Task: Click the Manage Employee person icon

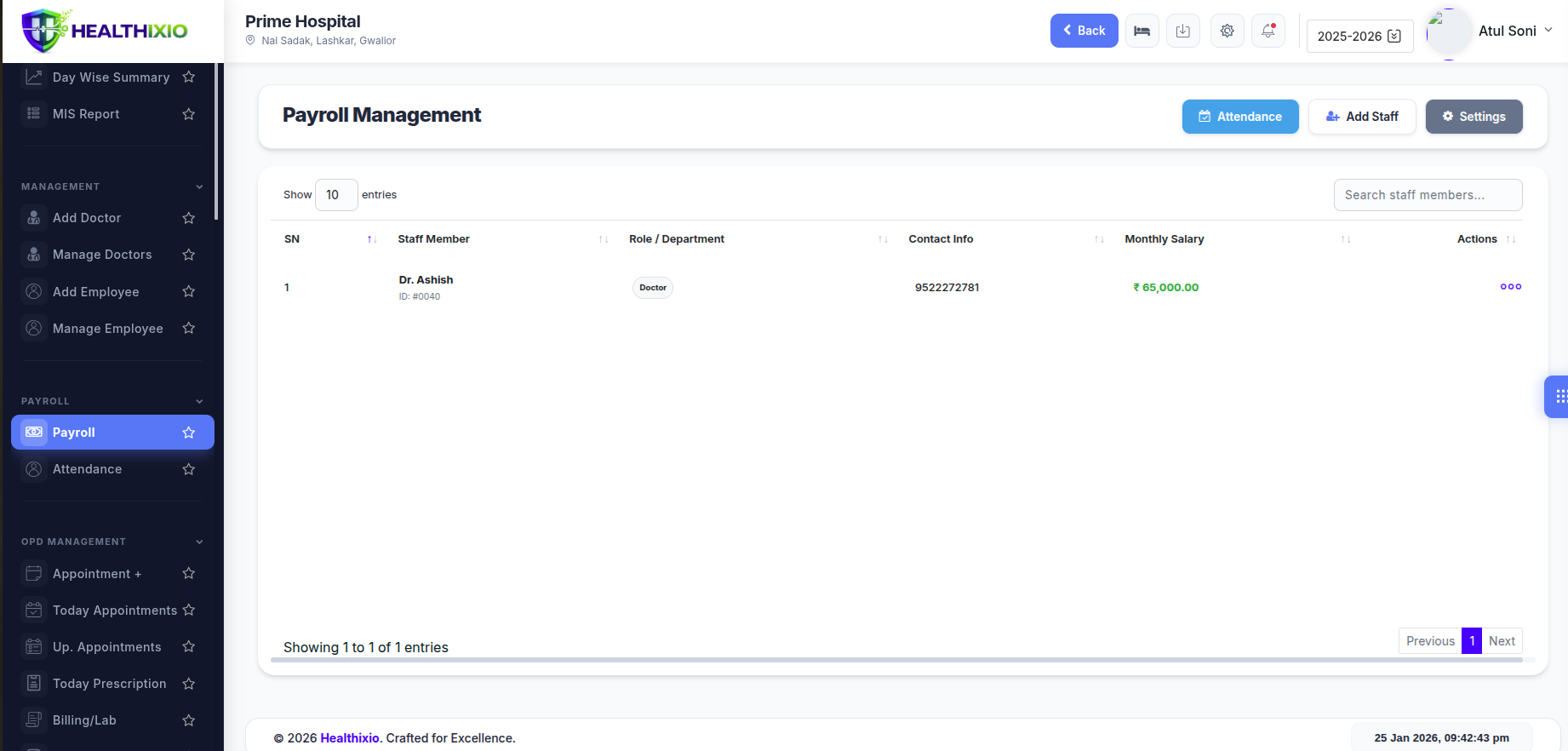Action: [34, 328]
